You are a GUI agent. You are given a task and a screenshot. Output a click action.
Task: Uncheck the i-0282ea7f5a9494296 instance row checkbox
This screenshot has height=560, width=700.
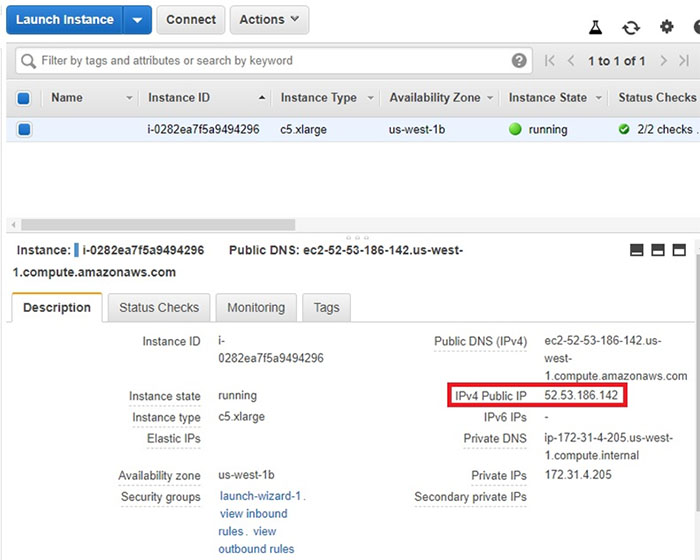click(24, 129)
